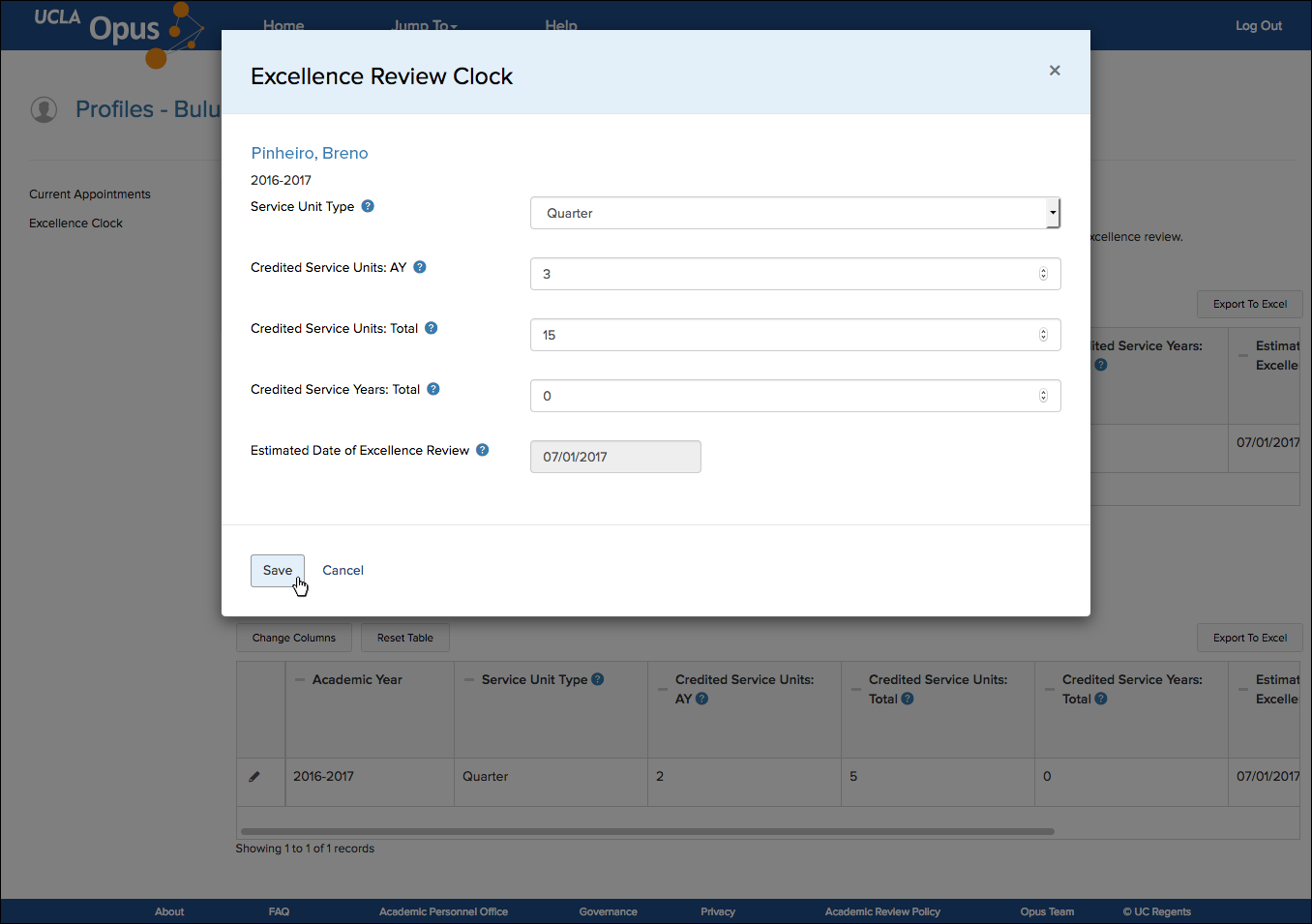Open the Governance footer link
Screen dimensions: 1312x924
609,911
